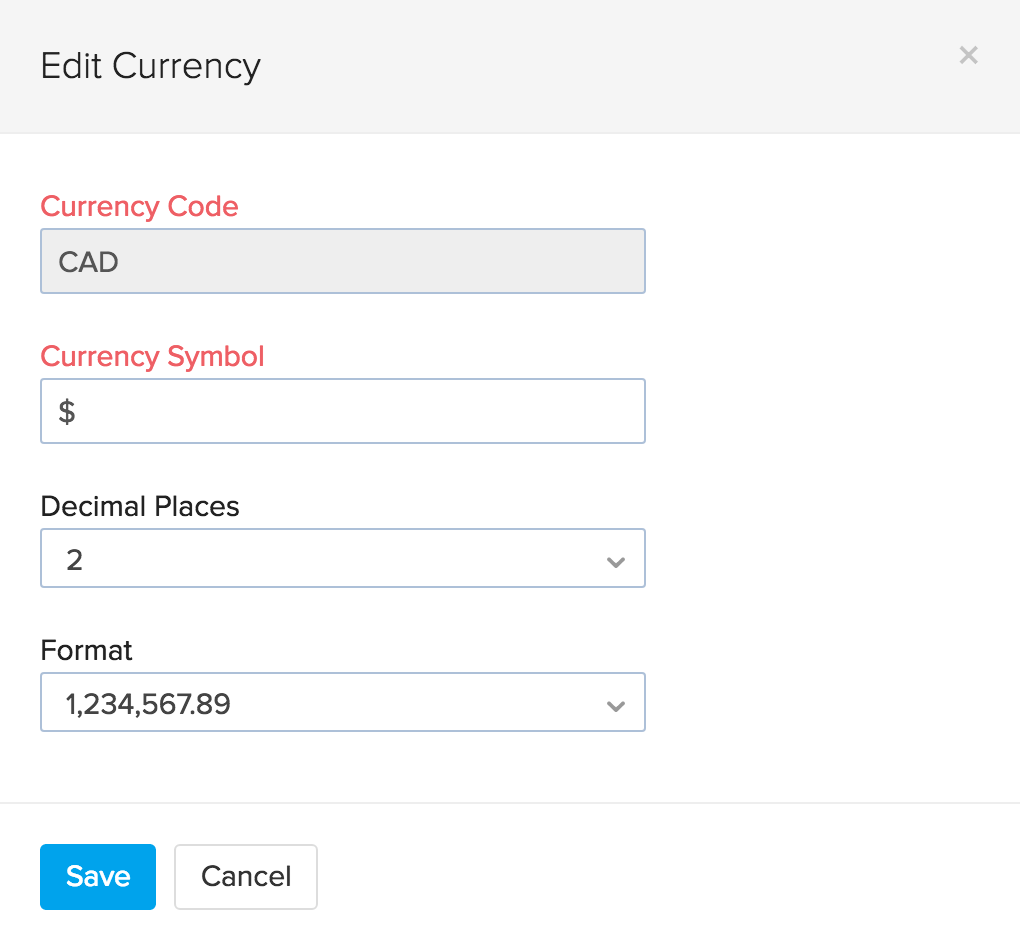
Task: Select the Currency Code field showing CAD
Action: tap(342, 261)
